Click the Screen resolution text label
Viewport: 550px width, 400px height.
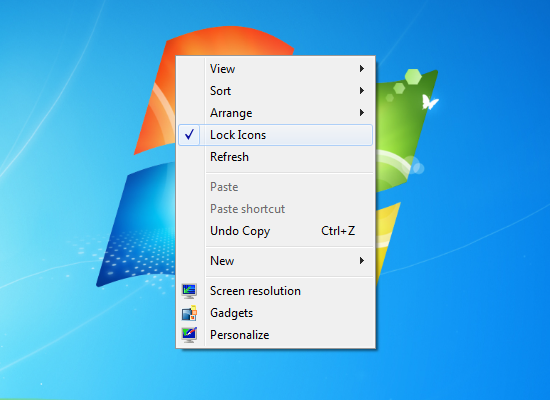coord(255,291)
